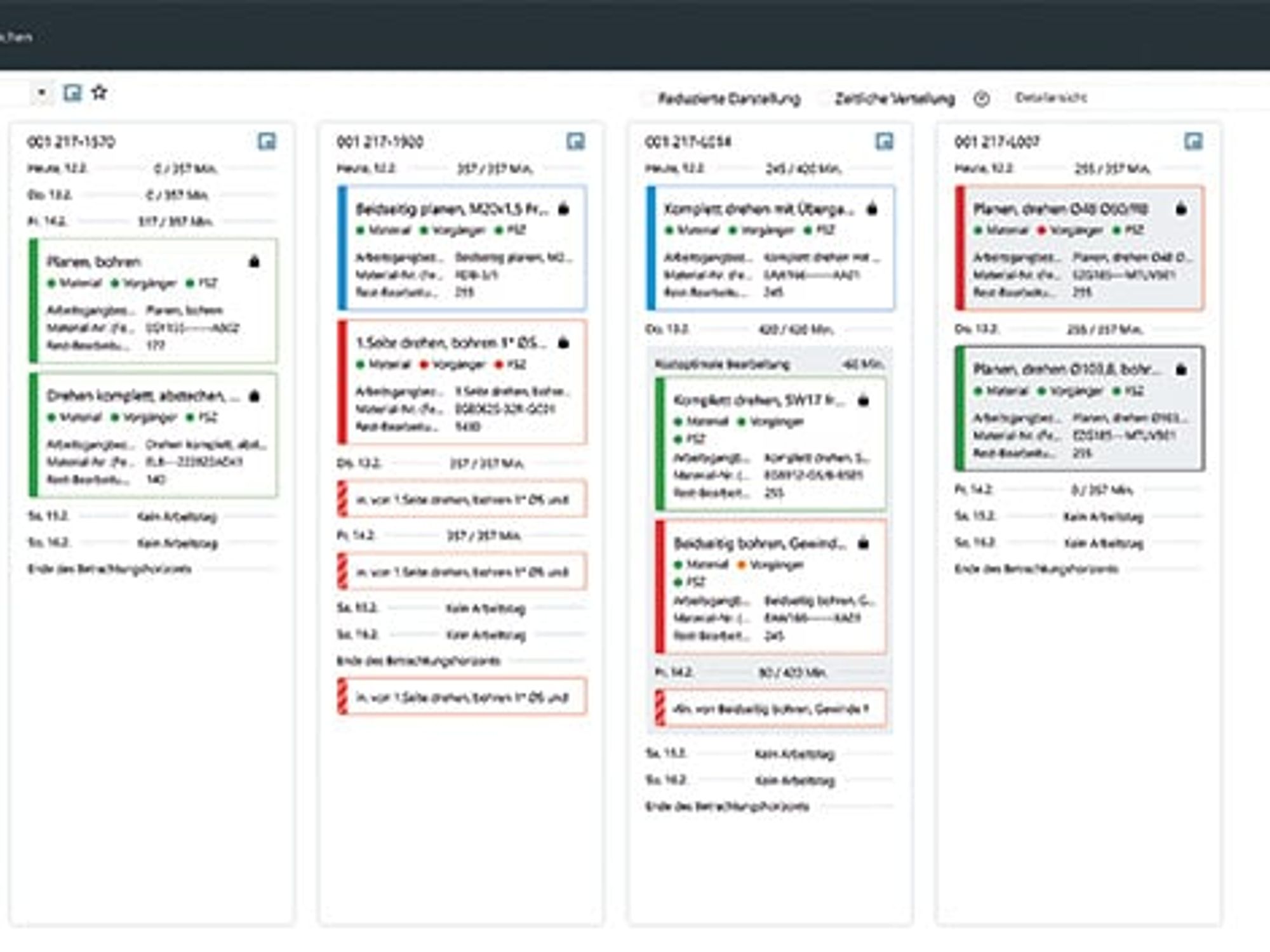The height and width of the screenshot is (952, 1270).
Task: Click Heute, 12.2. row in column 217-1920
Action: [x=461, y=168]
